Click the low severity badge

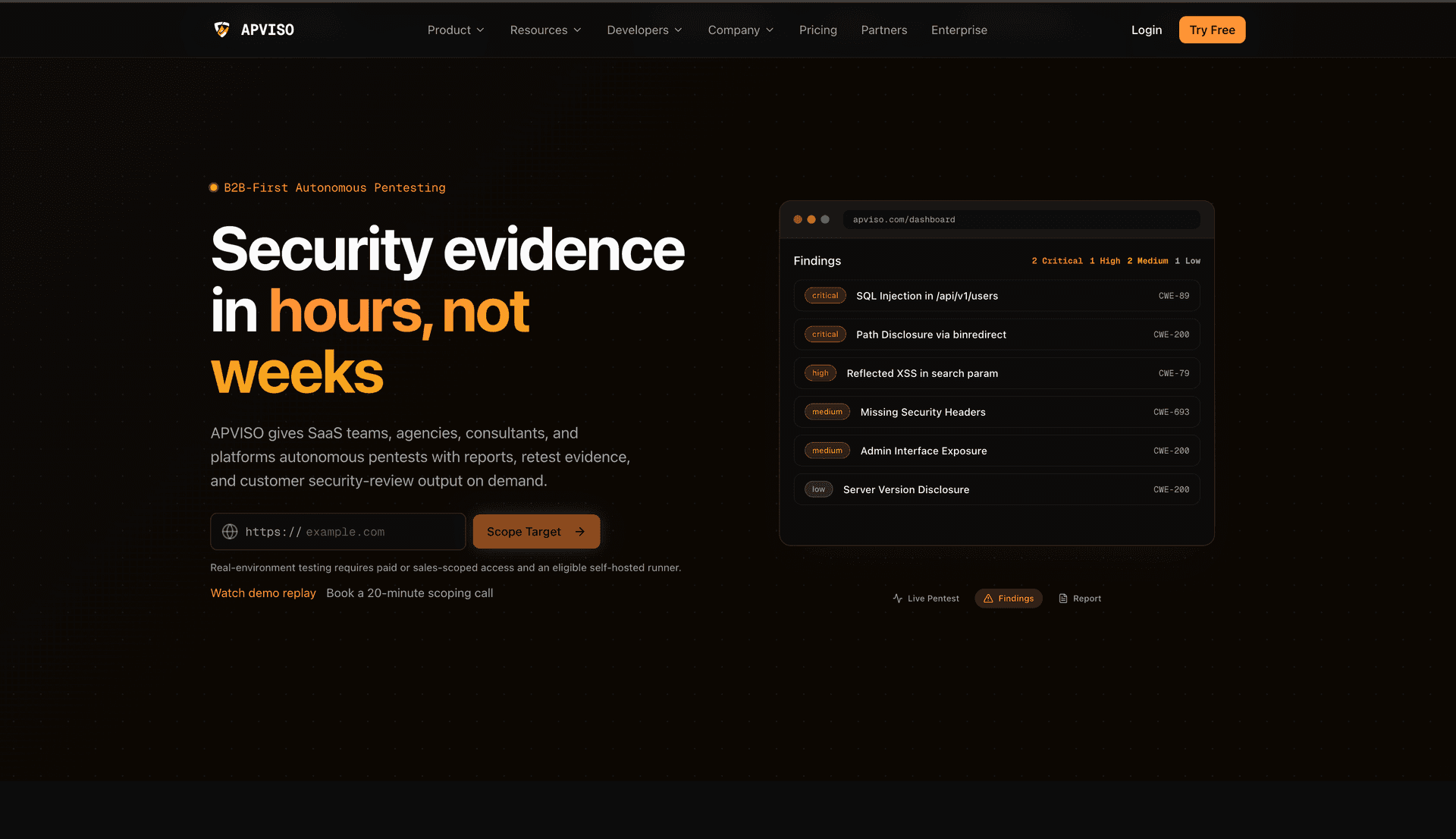point(819,489)
